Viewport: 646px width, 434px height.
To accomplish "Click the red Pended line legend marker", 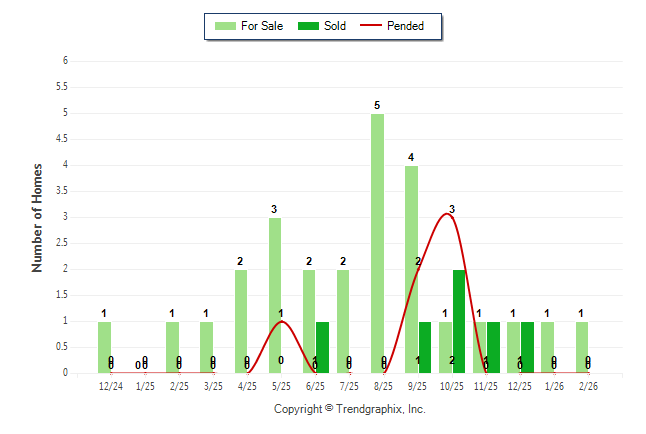I will click(376, 26).
